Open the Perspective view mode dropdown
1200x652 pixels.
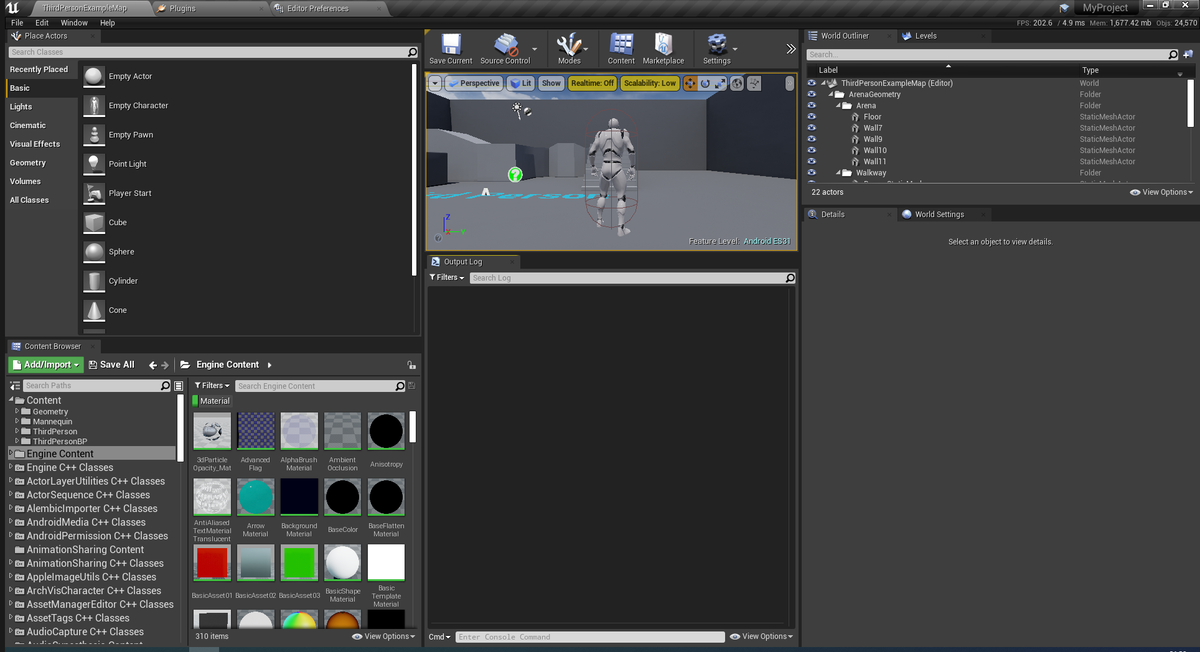coord(474,83)
